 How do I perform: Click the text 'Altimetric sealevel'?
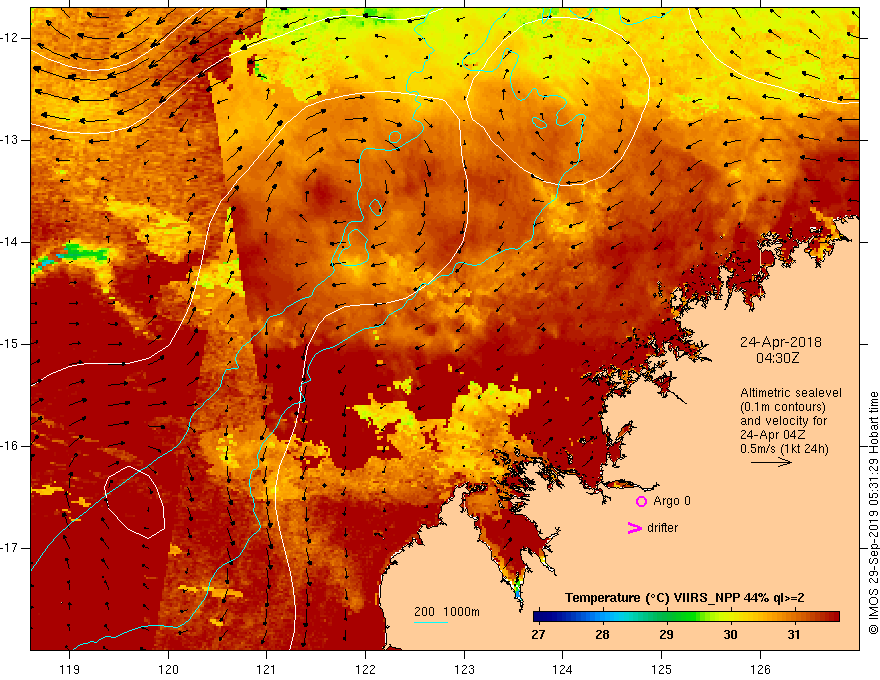pos(791,393)
